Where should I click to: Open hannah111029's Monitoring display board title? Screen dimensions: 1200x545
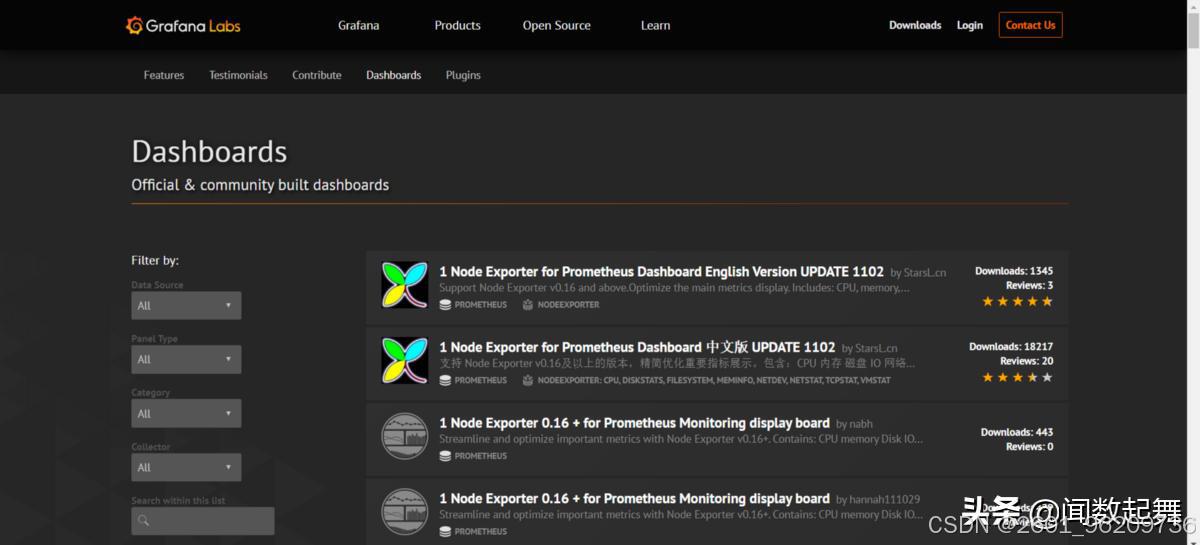[634, 498]
